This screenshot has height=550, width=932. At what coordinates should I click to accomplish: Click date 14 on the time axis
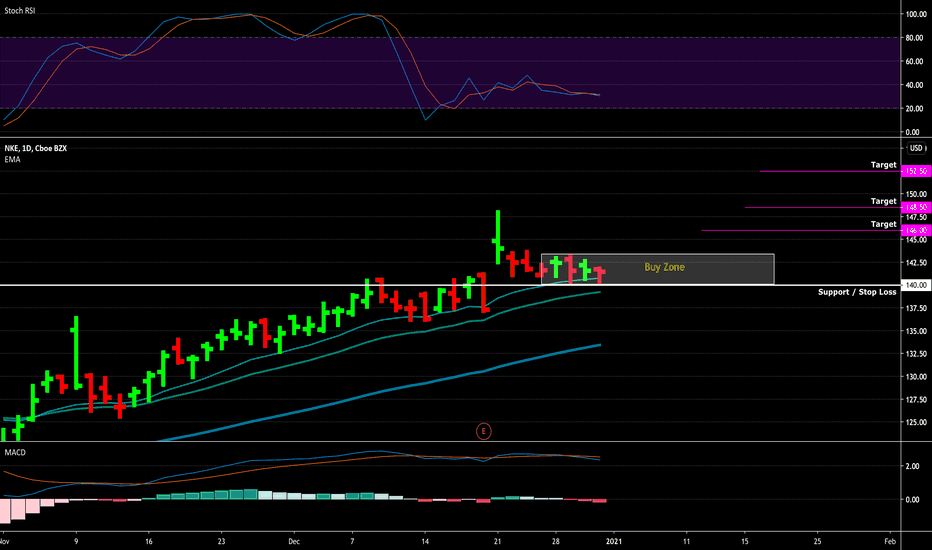coord(425,541)
